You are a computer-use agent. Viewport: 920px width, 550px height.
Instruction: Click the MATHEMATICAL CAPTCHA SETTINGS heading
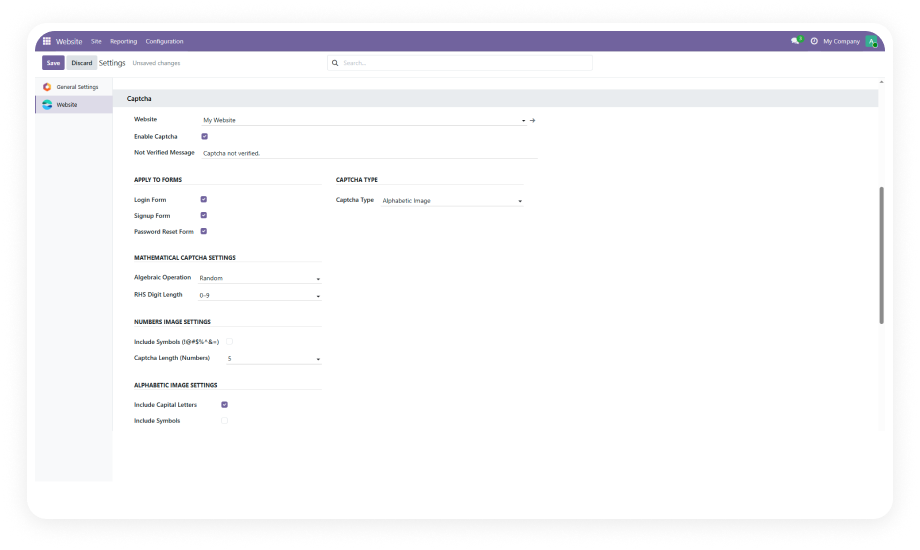click(185, 258)
